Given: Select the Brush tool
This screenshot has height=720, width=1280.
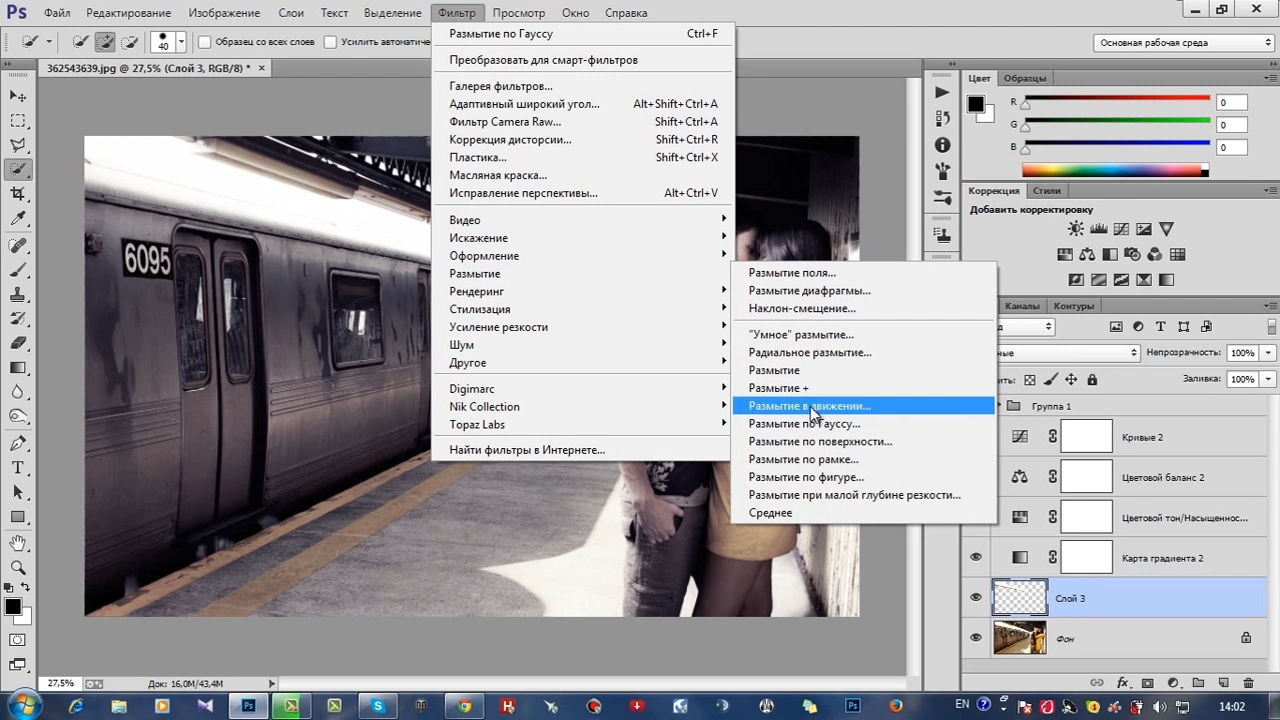Looking at the screenshot, I should [x=18, y=270].
